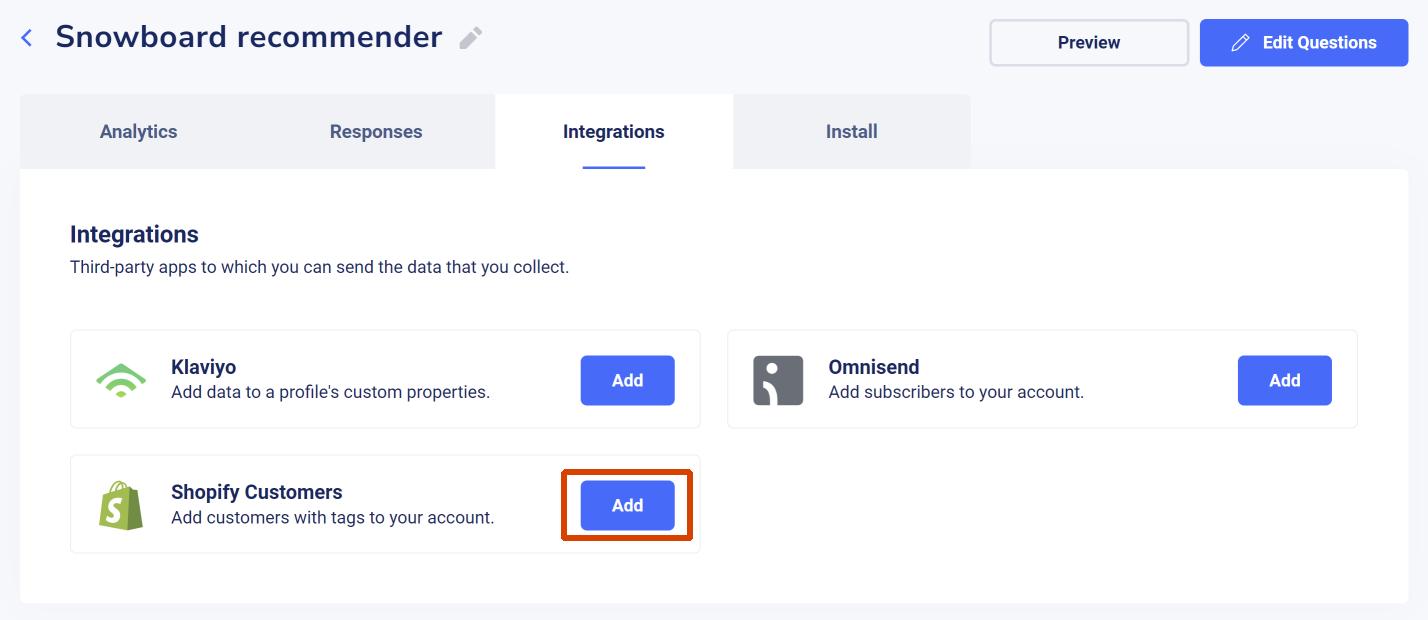This screenshot has width=1428, height=620.
Task: Select the Integrations tab
Action: click(x=614, y=132)
